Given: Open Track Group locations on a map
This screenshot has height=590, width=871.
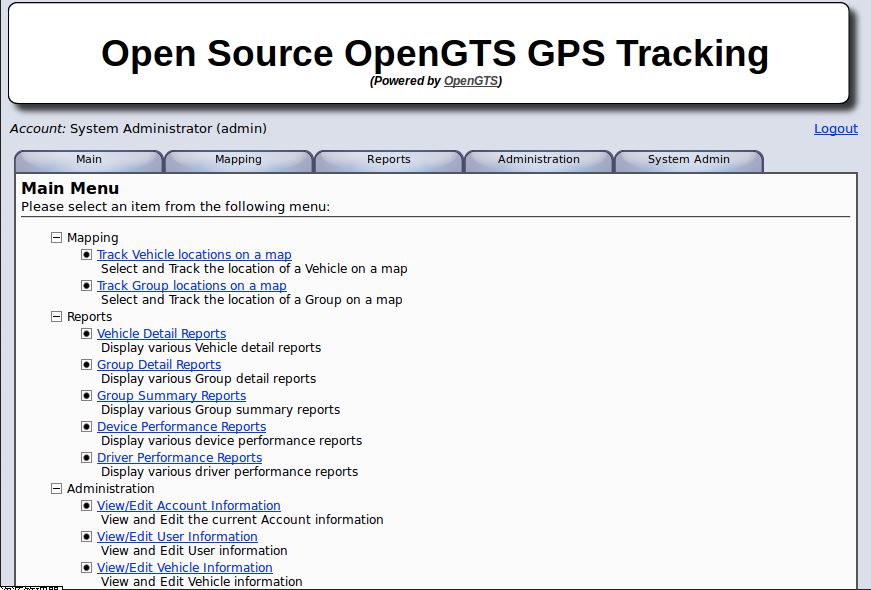Looking at the screenshot, I should tap(192, 286).
